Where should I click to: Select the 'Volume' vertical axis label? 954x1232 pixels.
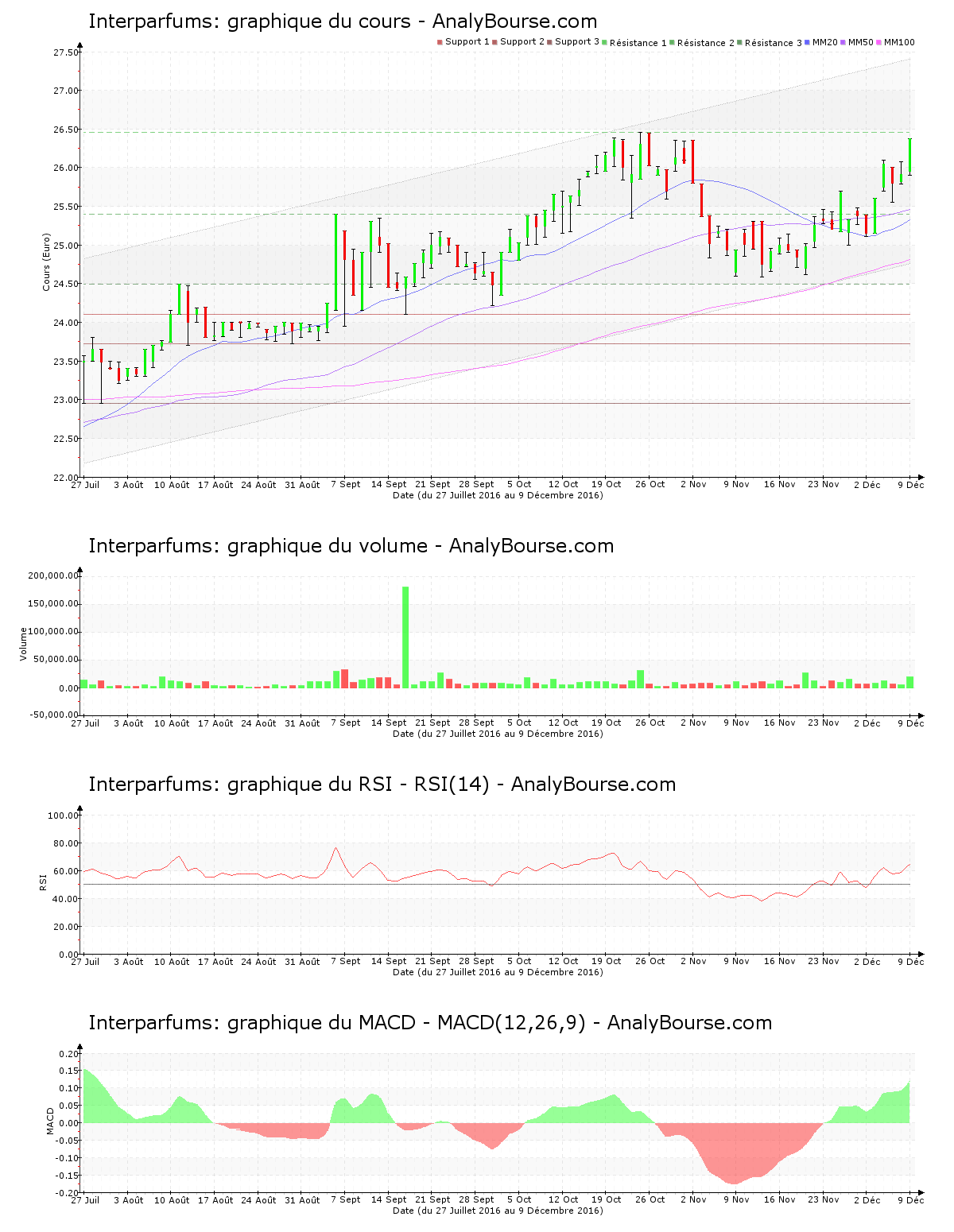click(x=23, y=644)
